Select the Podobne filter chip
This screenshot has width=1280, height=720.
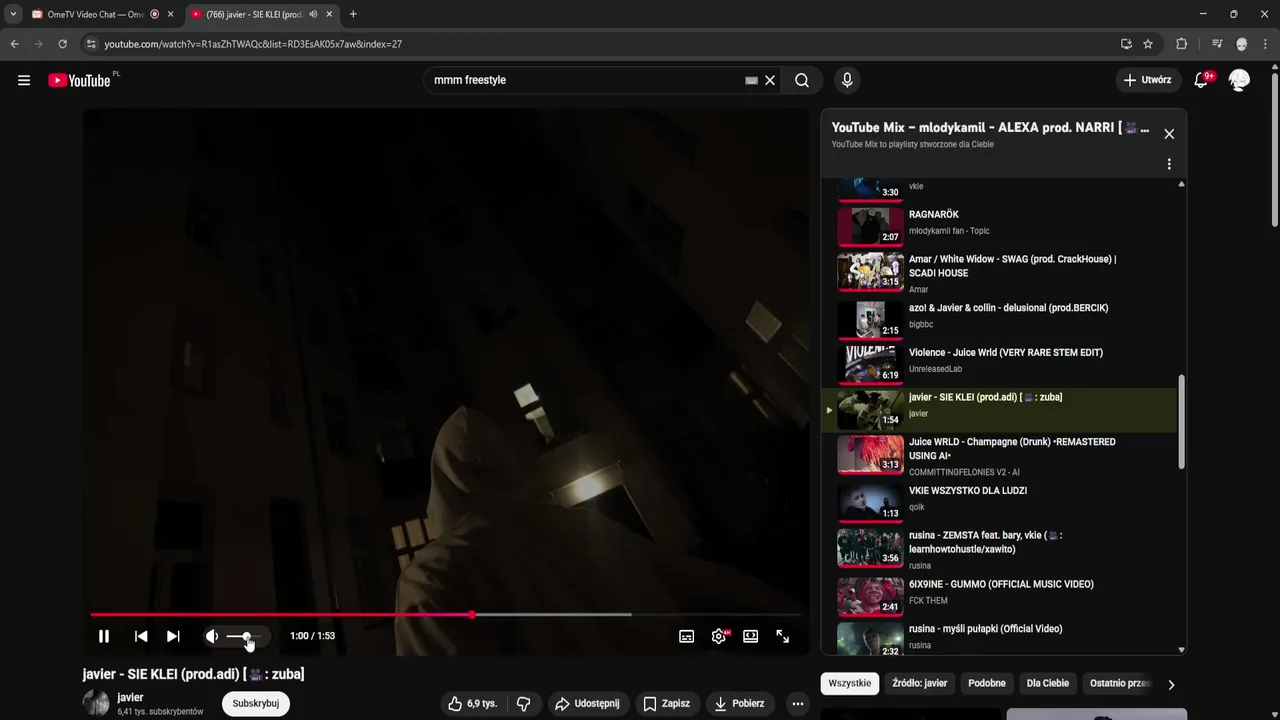pos(987,684)
